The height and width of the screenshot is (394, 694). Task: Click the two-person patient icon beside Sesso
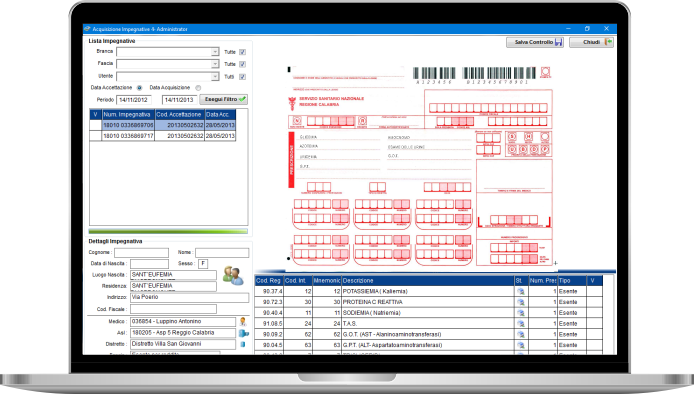[233, 275]
